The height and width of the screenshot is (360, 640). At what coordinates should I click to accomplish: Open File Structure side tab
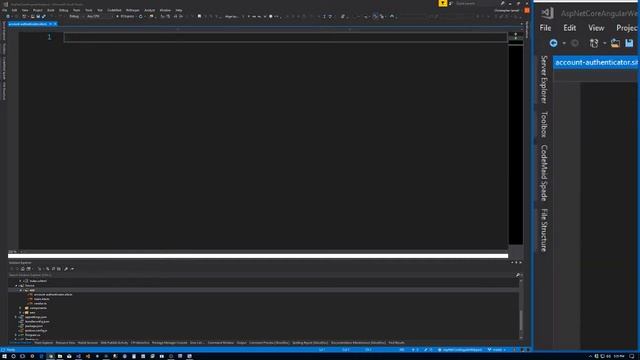click(x=544, y=230)
